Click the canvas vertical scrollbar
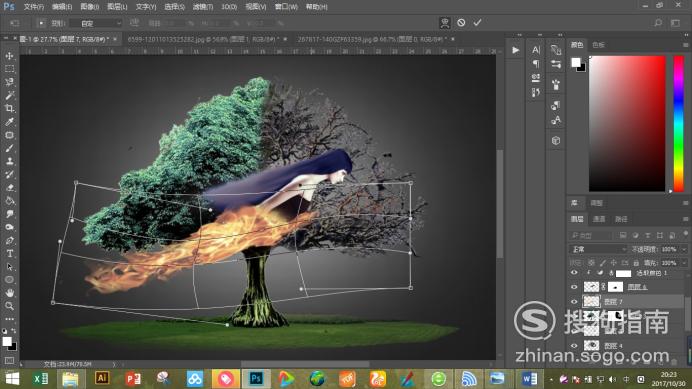 (x=500, y=203)
